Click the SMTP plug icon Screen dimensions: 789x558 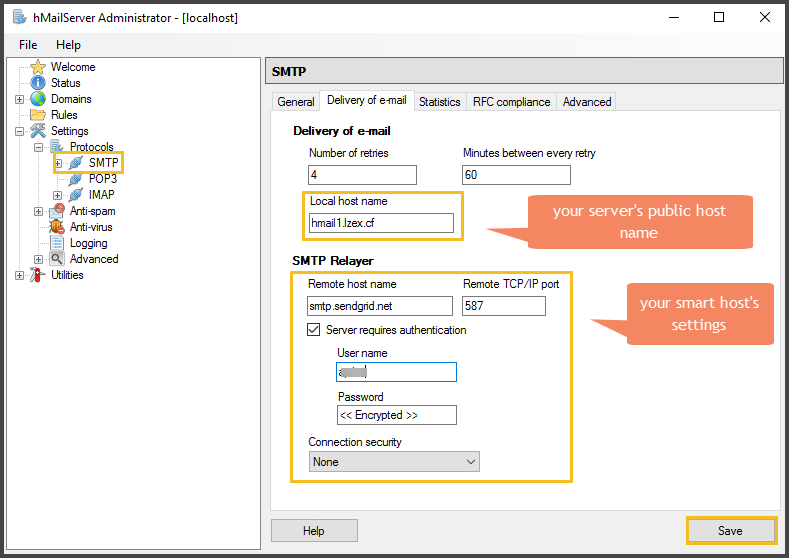point(76,163)
